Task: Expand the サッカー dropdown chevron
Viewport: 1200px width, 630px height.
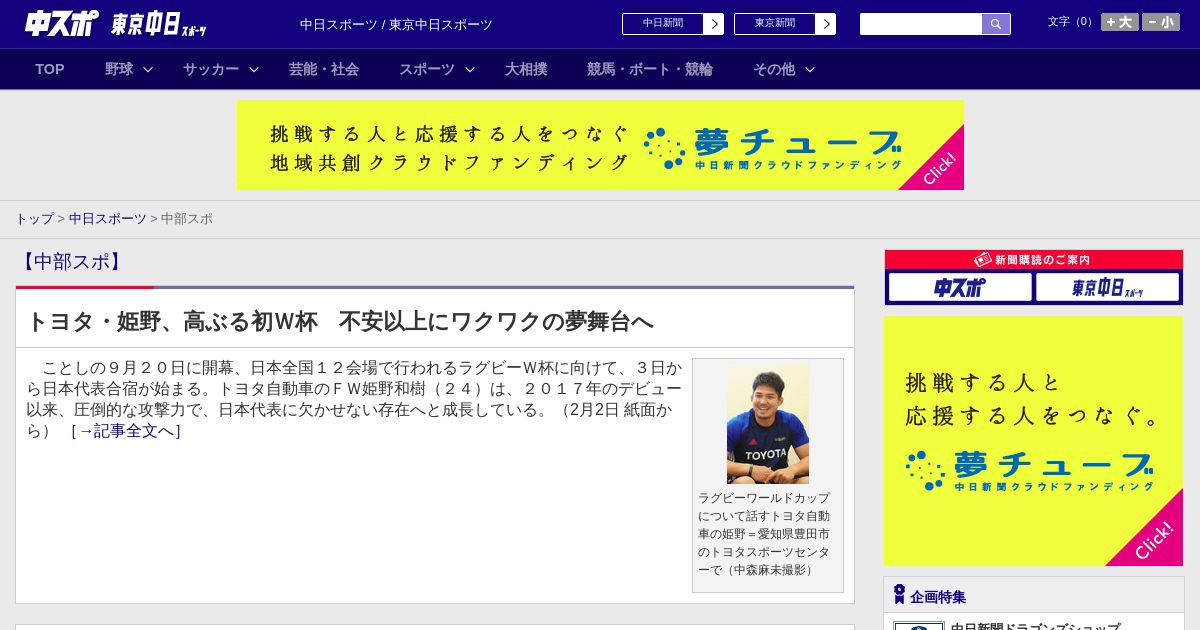Action: [254, 69]
